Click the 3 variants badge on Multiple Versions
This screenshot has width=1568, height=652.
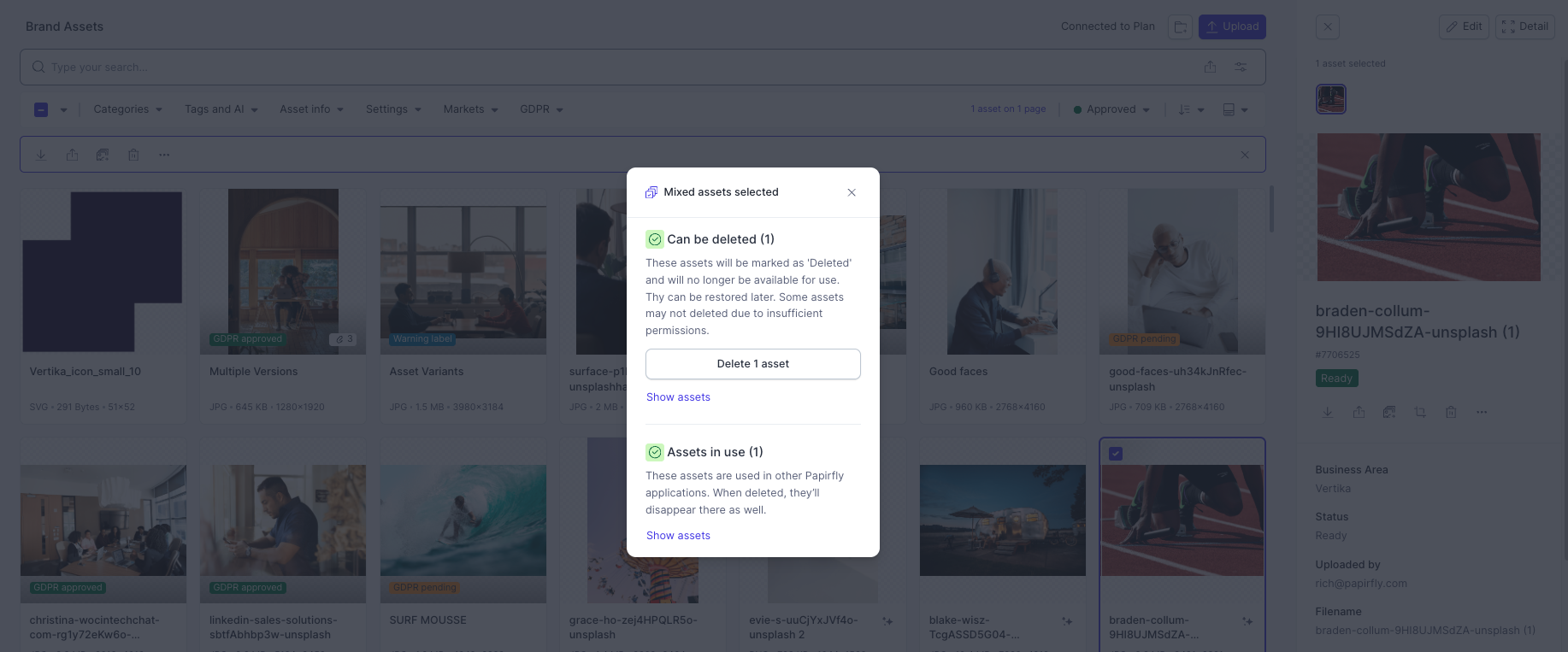pos(343,339)
